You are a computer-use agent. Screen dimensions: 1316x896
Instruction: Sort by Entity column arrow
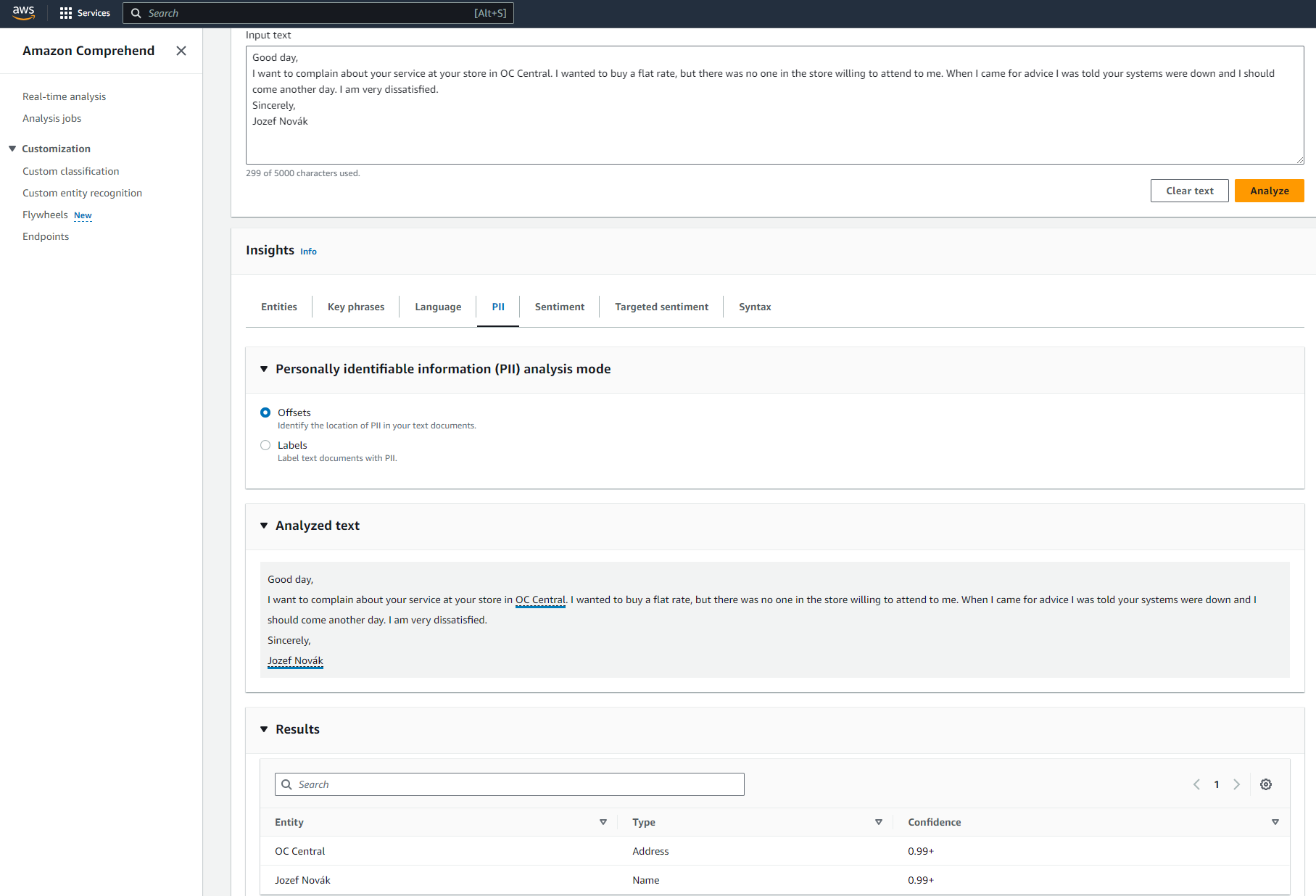(x=603, y=822)
